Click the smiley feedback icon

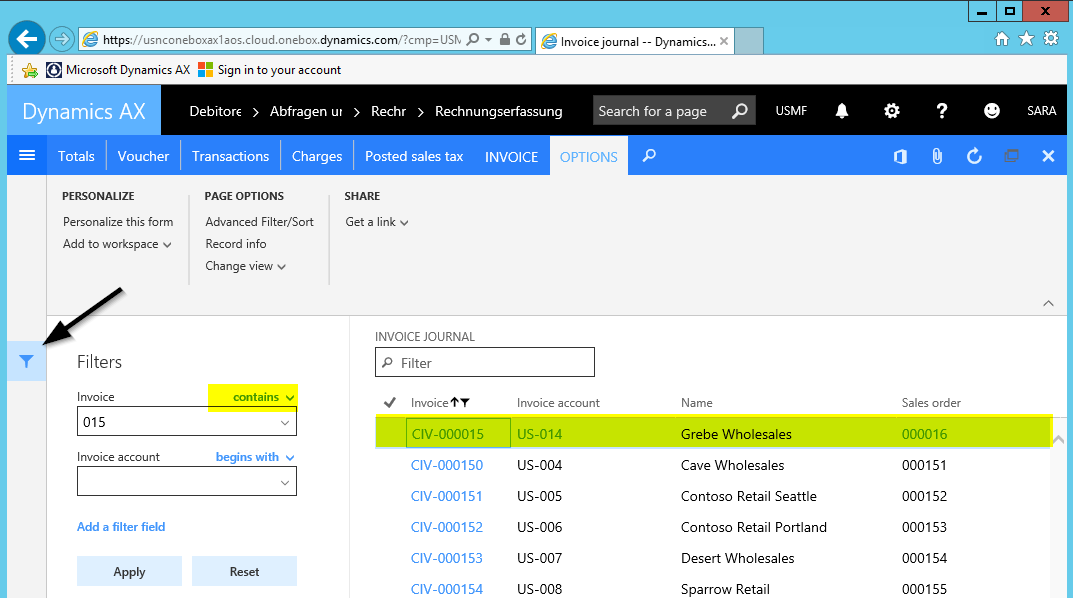[991, 111]
